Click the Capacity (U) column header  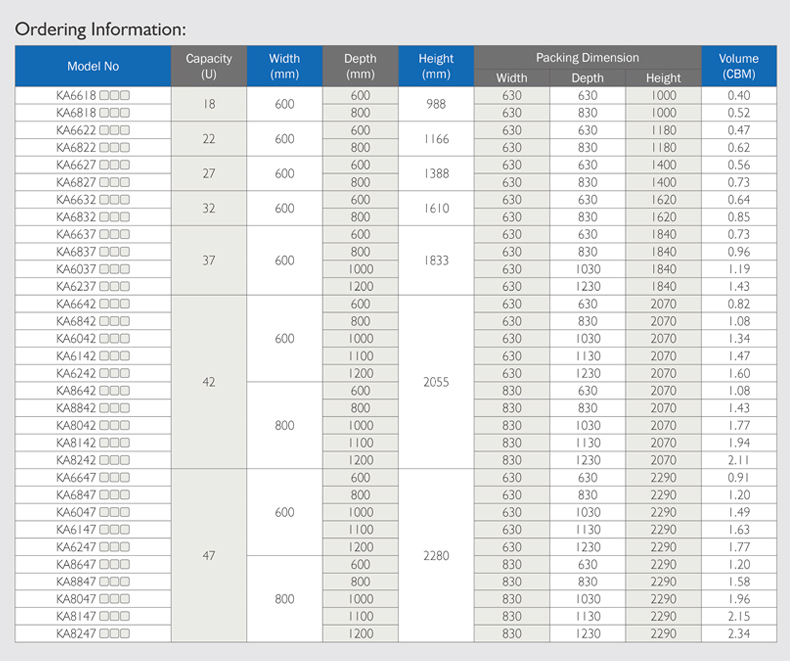pos(209,66)
